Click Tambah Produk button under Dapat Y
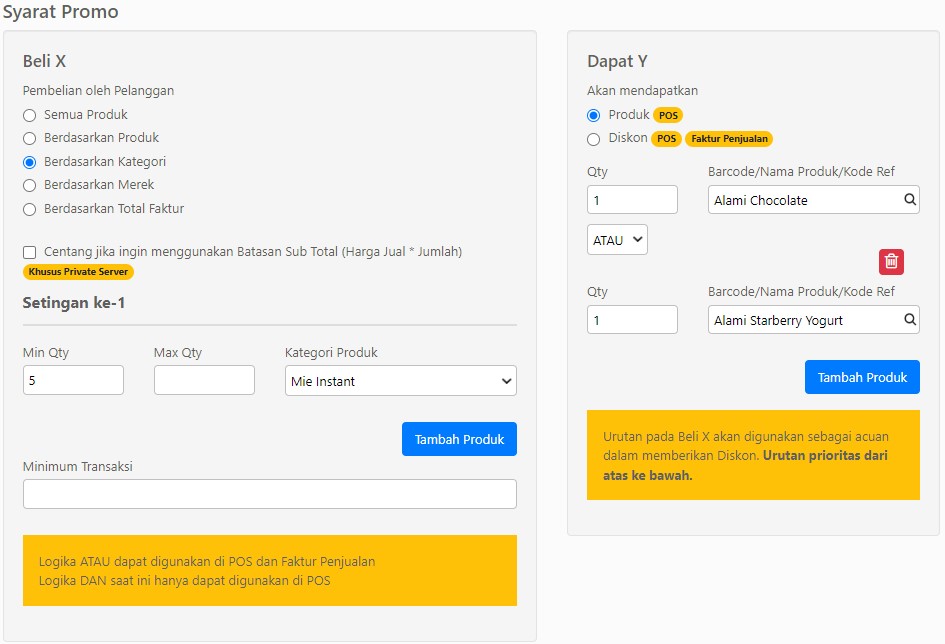The image size is (945, 644). (862, 377)
